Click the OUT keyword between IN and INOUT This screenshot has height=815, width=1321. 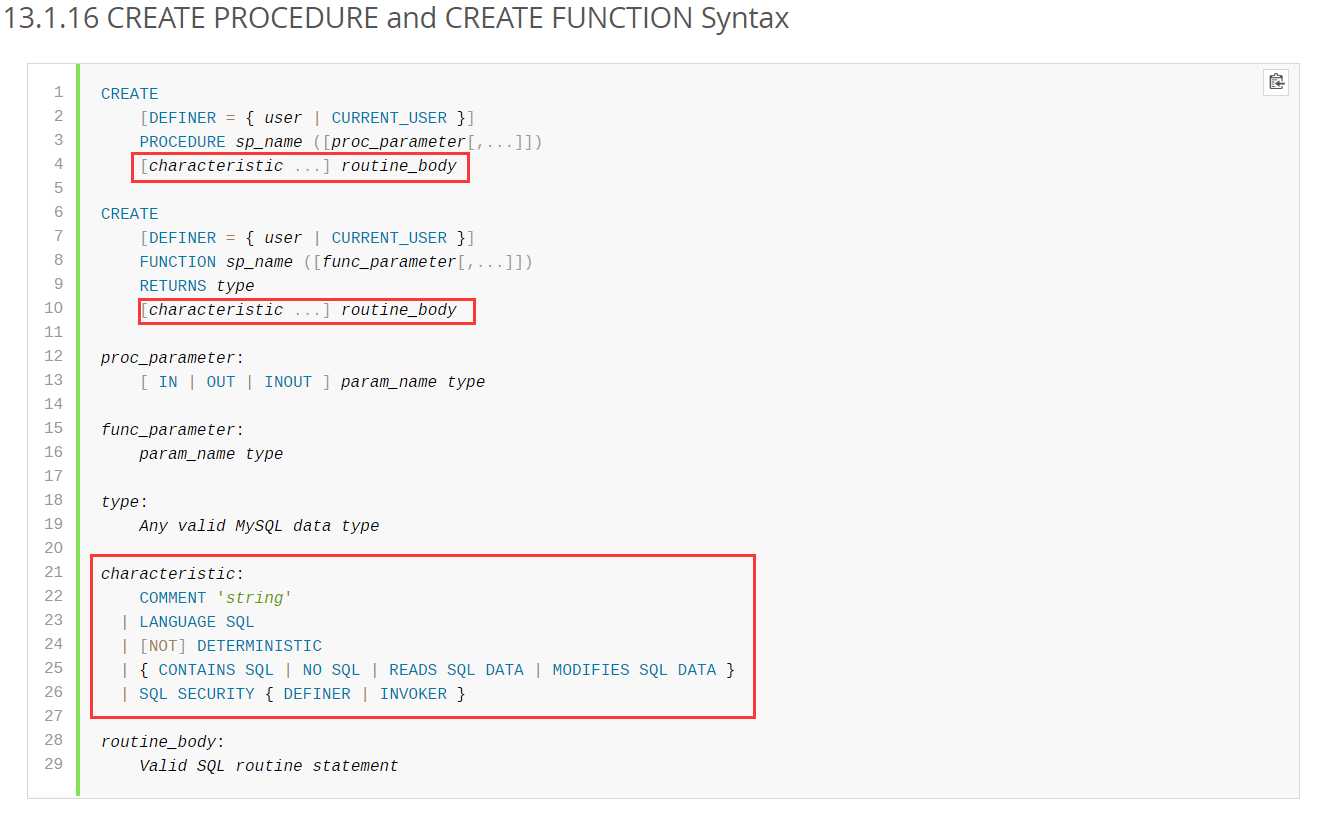coord(221,382)
